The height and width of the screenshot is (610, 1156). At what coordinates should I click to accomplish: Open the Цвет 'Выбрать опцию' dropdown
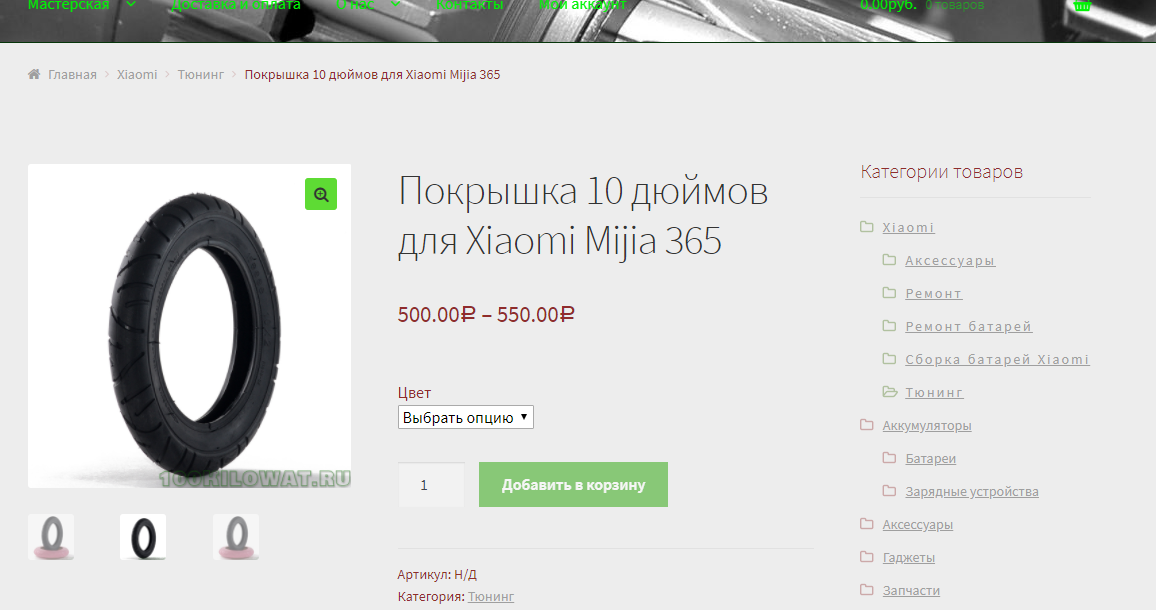[x=465, y=417]
